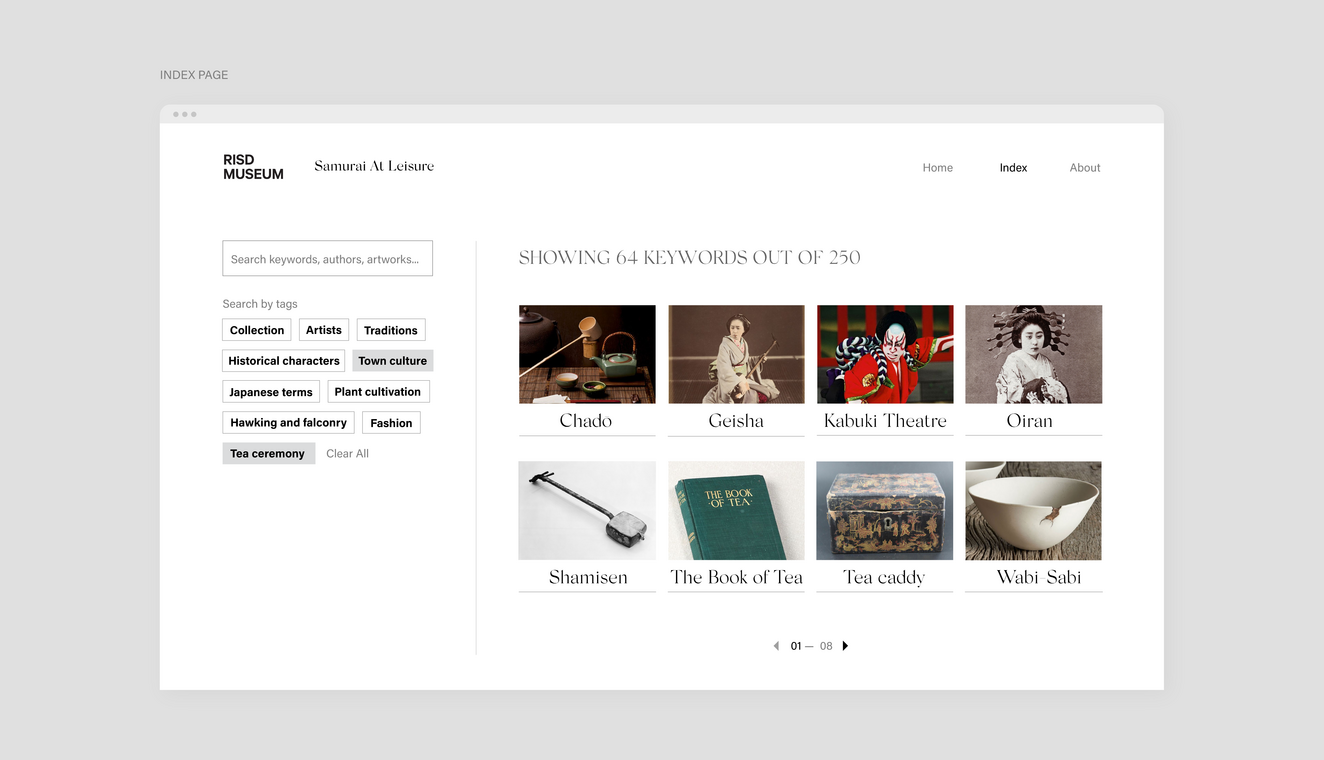Click the previous page arrow in pagination
The width and height of the screenshot is (1324, 760).
tap(776, 646)
